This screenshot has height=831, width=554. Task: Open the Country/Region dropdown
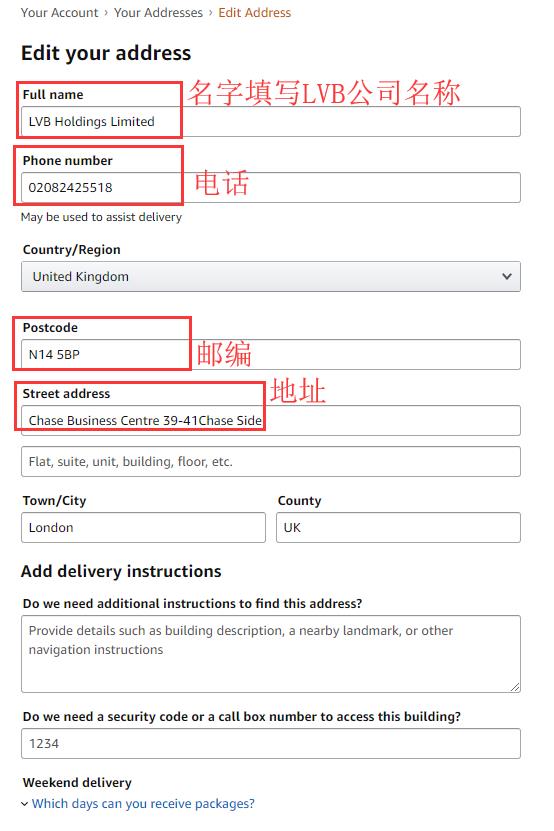tap(270, 276)
